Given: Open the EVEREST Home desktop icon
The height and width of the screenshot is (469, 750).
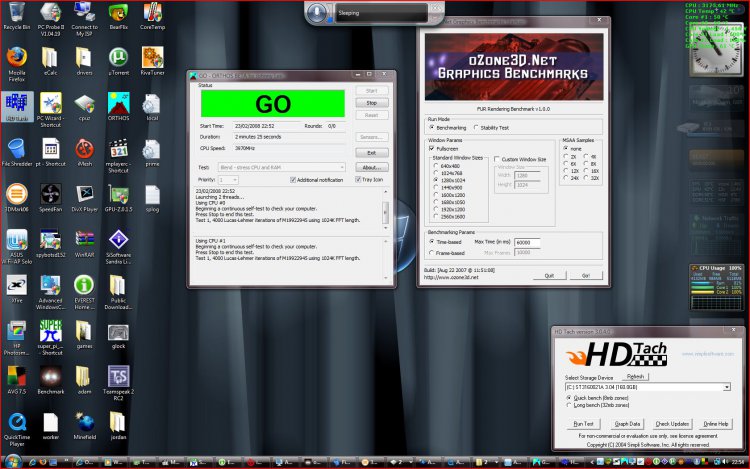Looking at the screenshot, I should (x=84, y=292).
